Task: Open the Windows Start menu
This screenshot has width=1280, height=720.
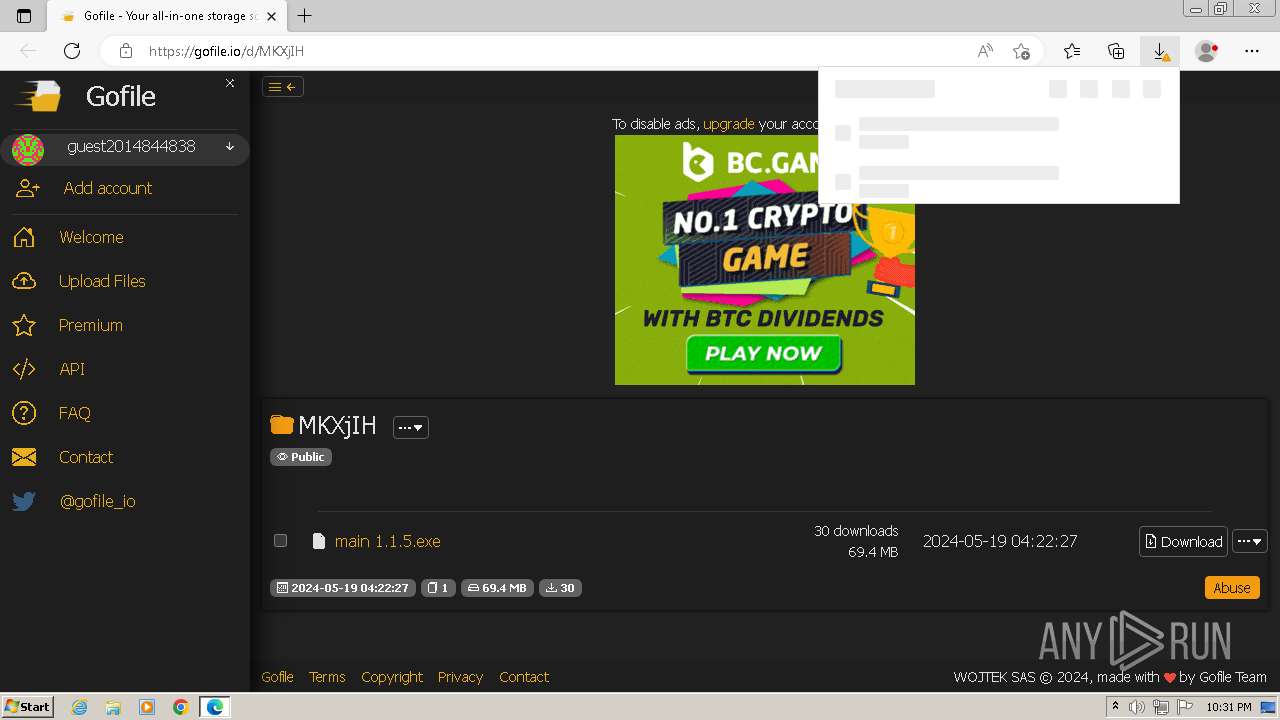Action: (27, 706)
